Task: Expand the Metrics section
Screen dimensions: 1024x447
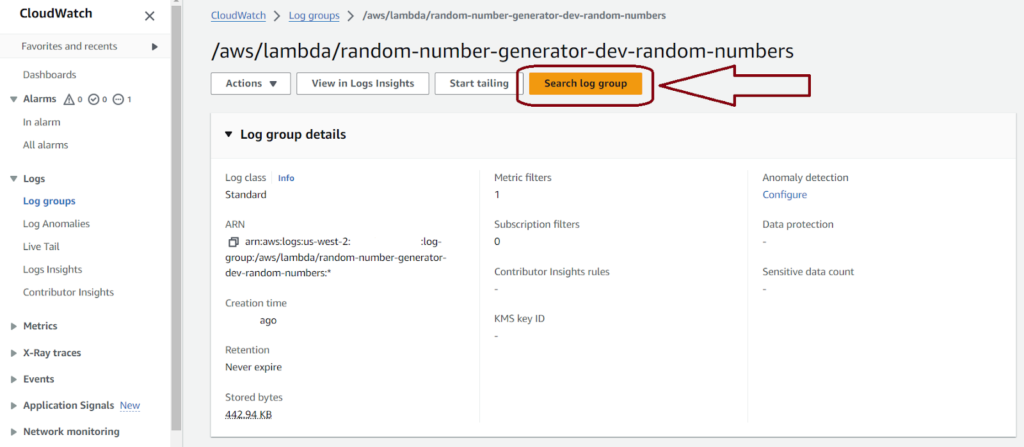Action: pos(14,326)
